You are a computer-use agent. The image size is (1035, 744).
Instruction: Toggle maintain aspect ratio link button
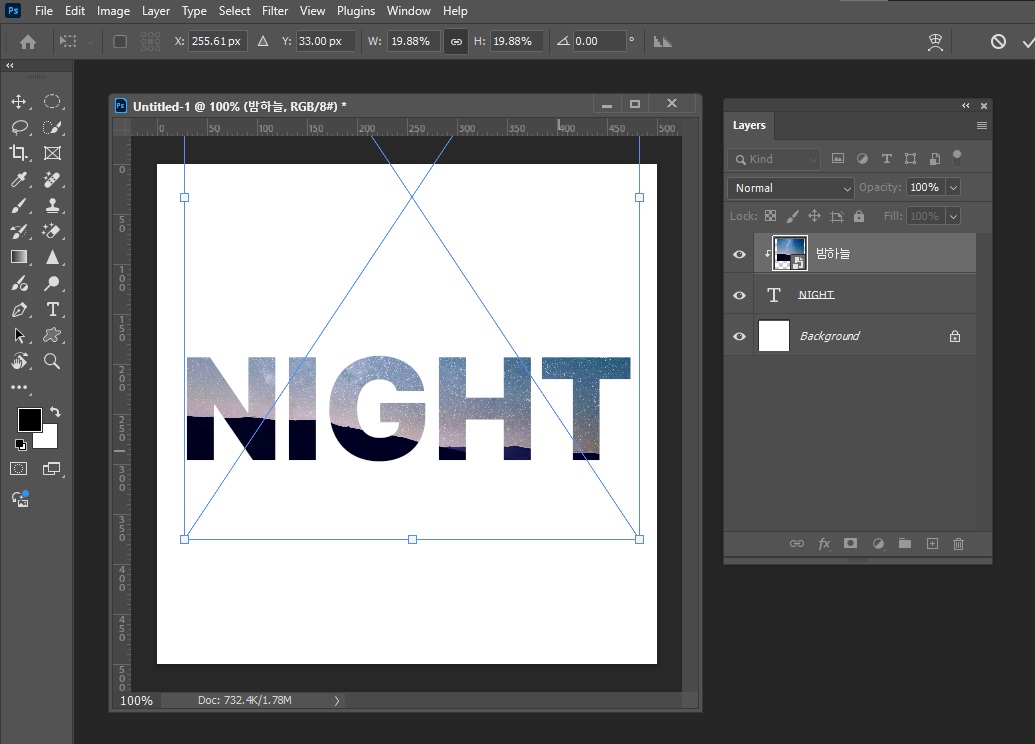pyautogui.click(x=456, y=42)
